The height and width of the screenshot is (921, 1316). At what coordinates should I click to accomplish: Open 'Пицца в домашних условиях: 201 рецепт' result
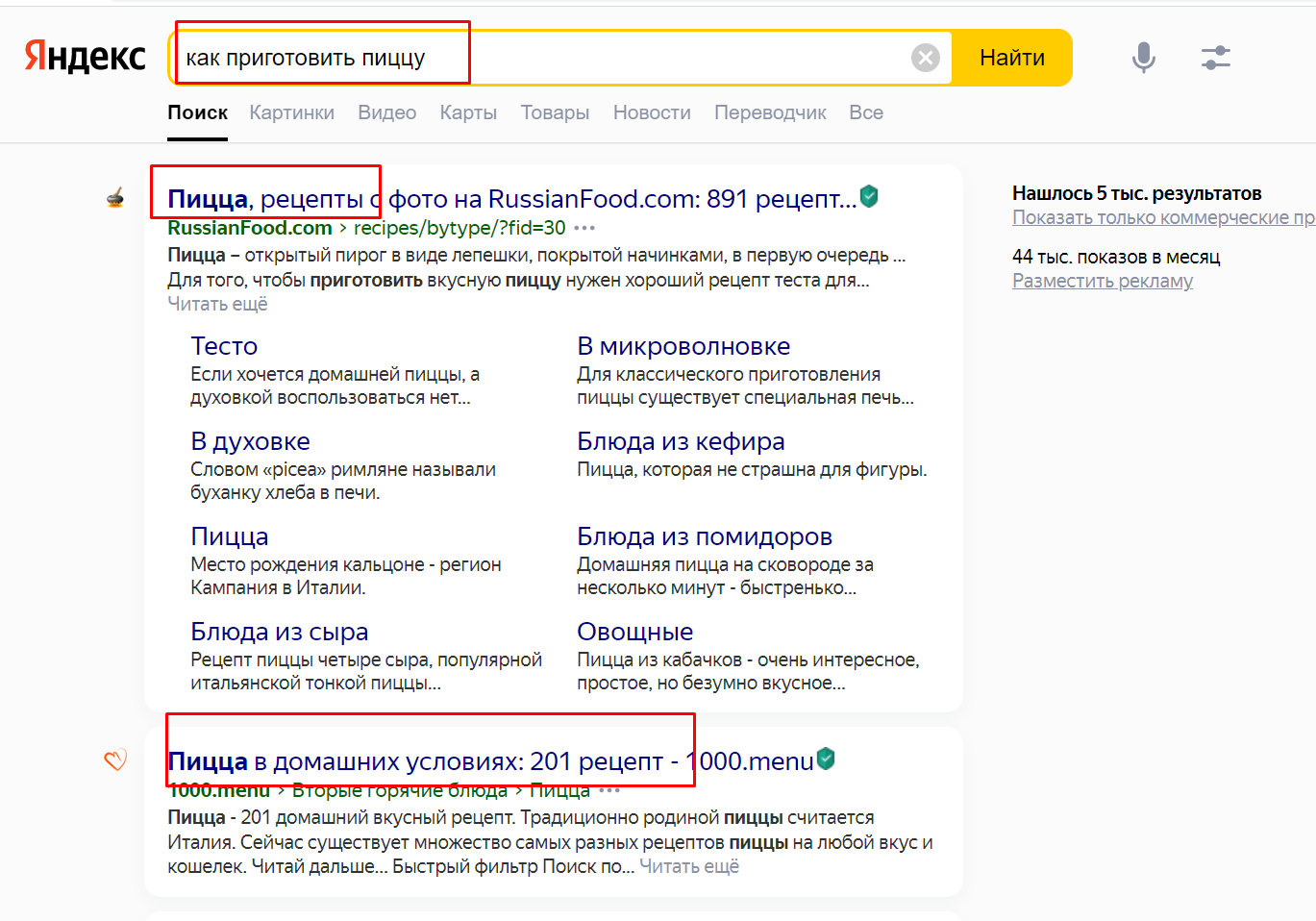point(490,761)
